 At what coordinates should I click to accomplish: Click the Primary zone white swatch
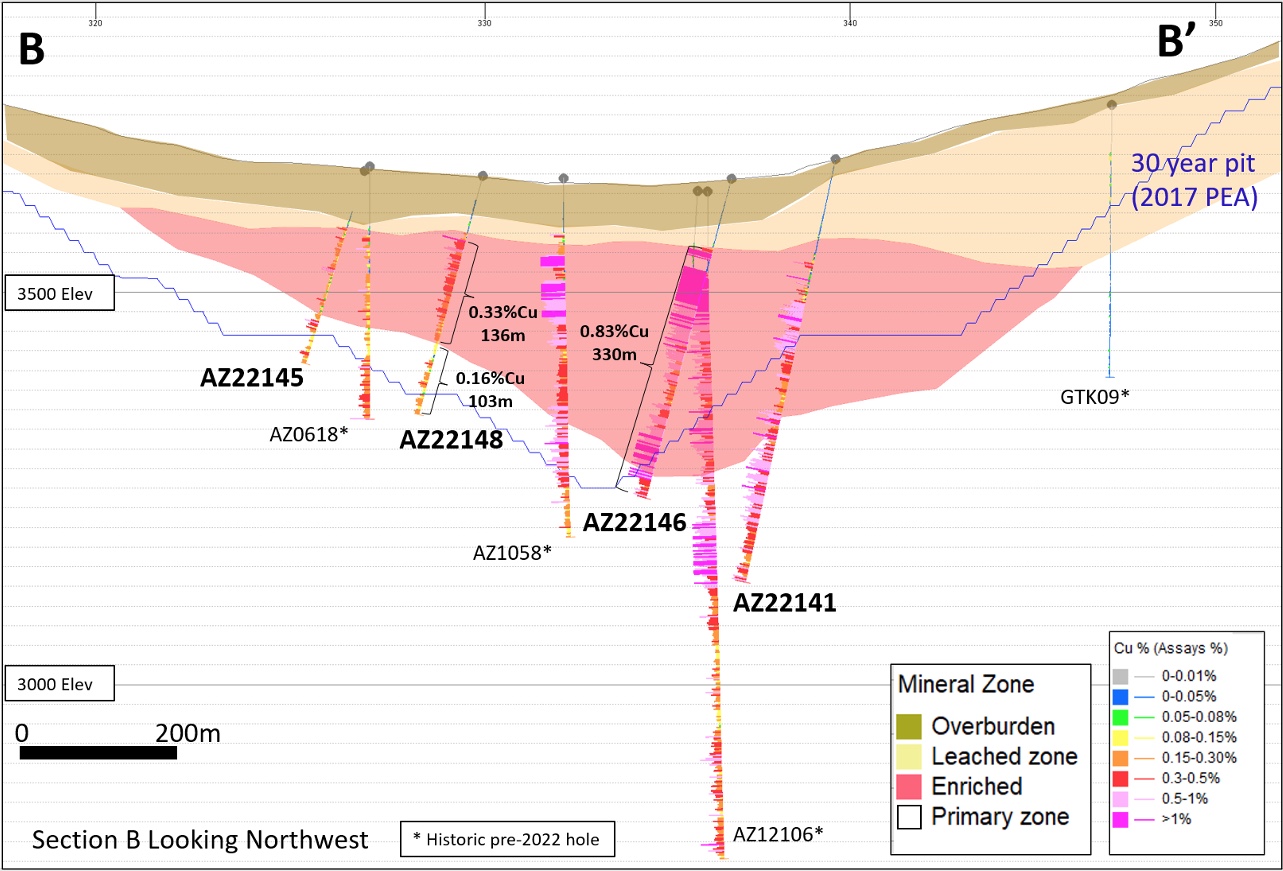click(908, 817)
